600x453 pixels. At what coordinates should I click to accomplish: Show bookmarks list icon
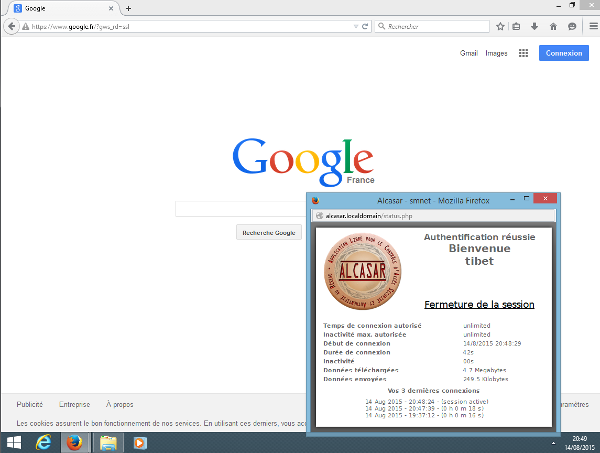click(516, 26)
